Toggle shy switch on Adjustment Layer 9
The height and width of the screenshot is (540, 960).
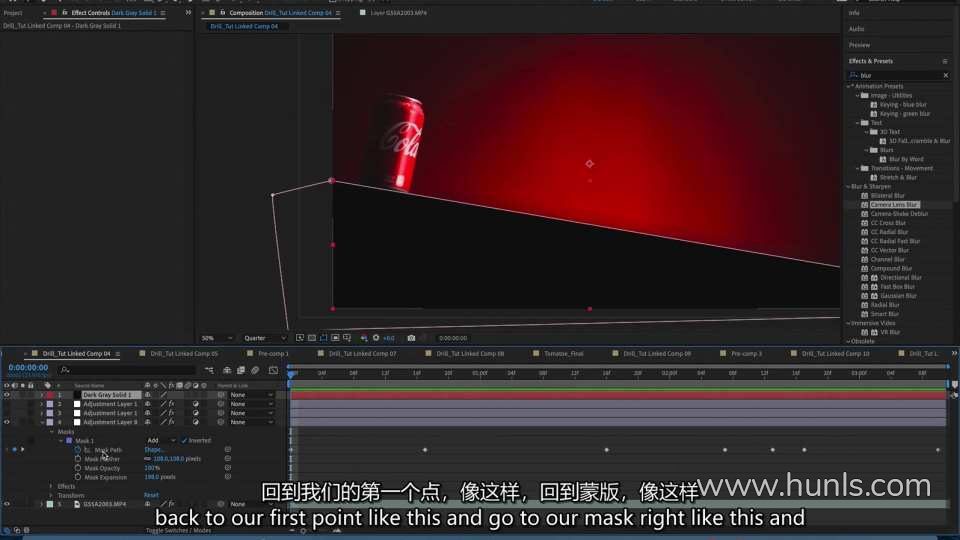pyautogui.click(x=148, y=422)
